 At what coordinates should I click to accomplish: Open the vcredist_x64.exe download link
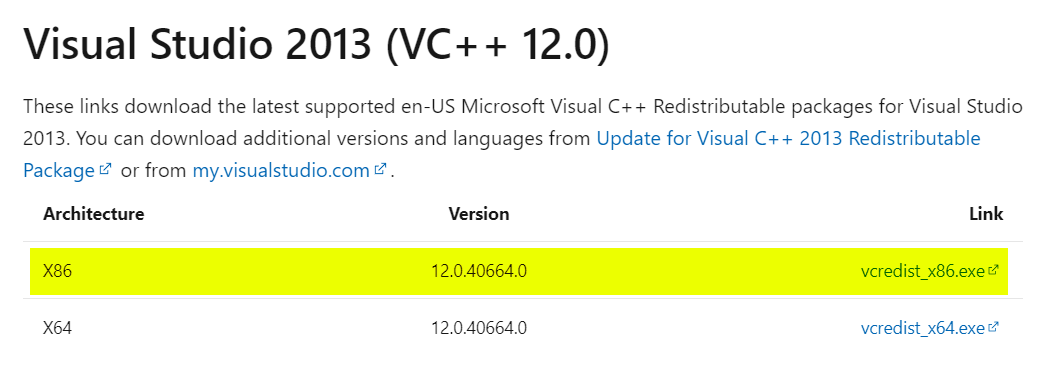(x=923, y=328)
